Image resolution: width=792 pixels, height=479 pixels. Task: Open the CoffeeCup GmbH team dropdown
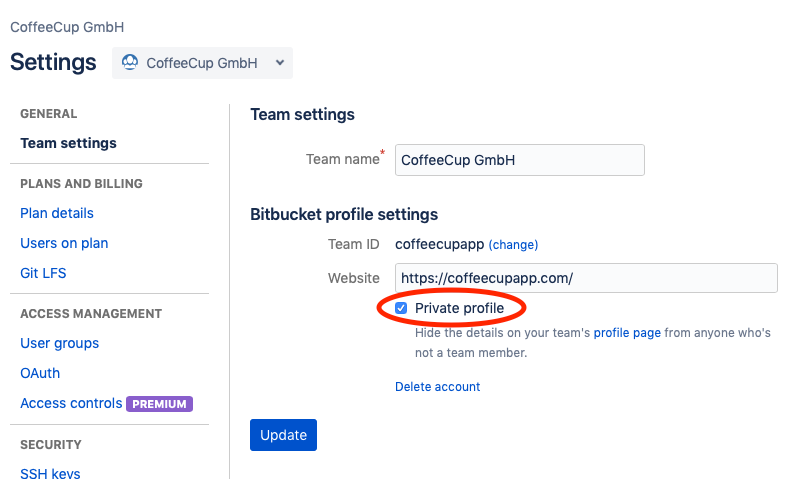tap(202, 63)
